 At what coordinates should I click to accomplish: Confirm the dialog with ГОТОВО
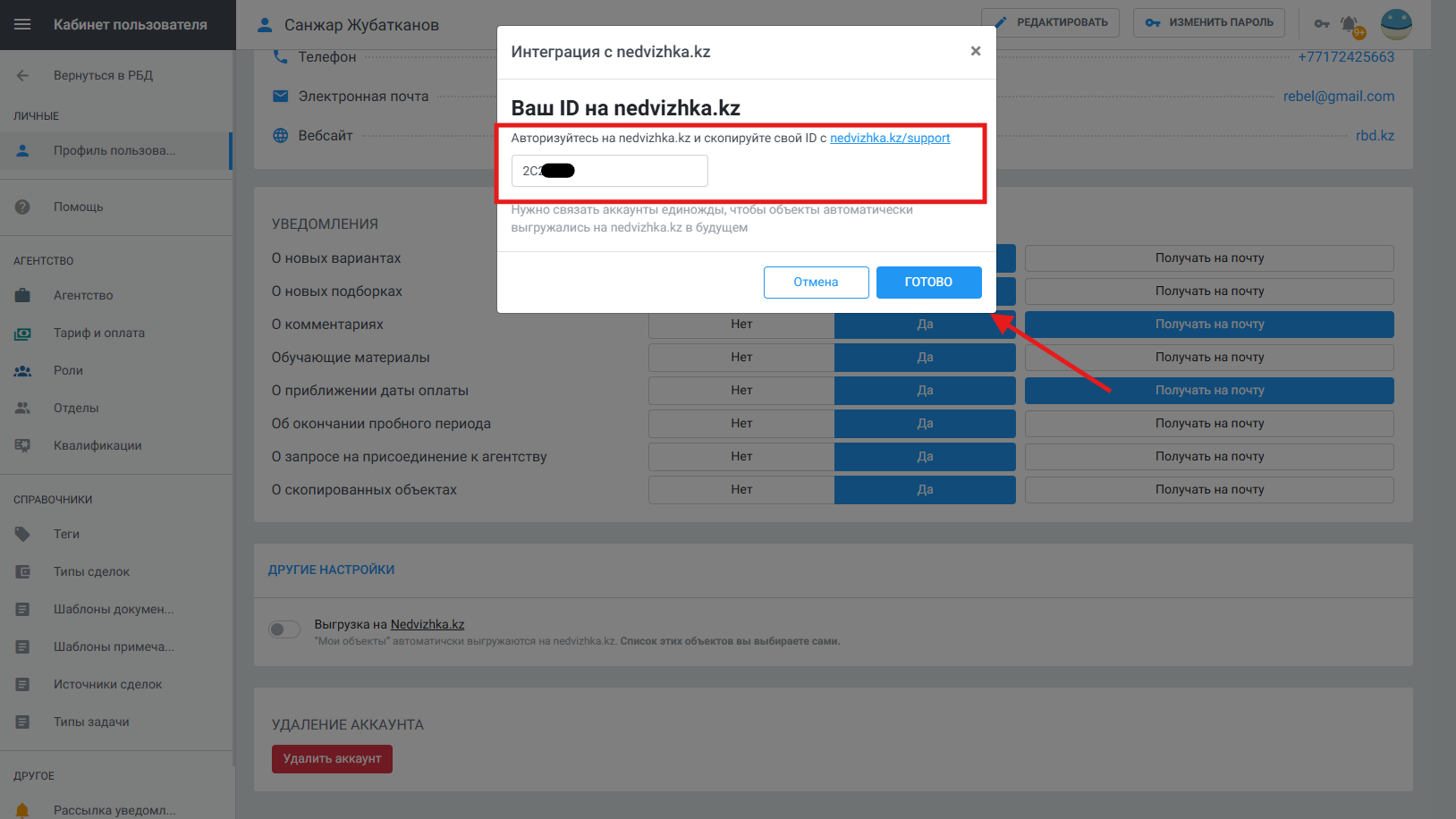click(928, 283)
